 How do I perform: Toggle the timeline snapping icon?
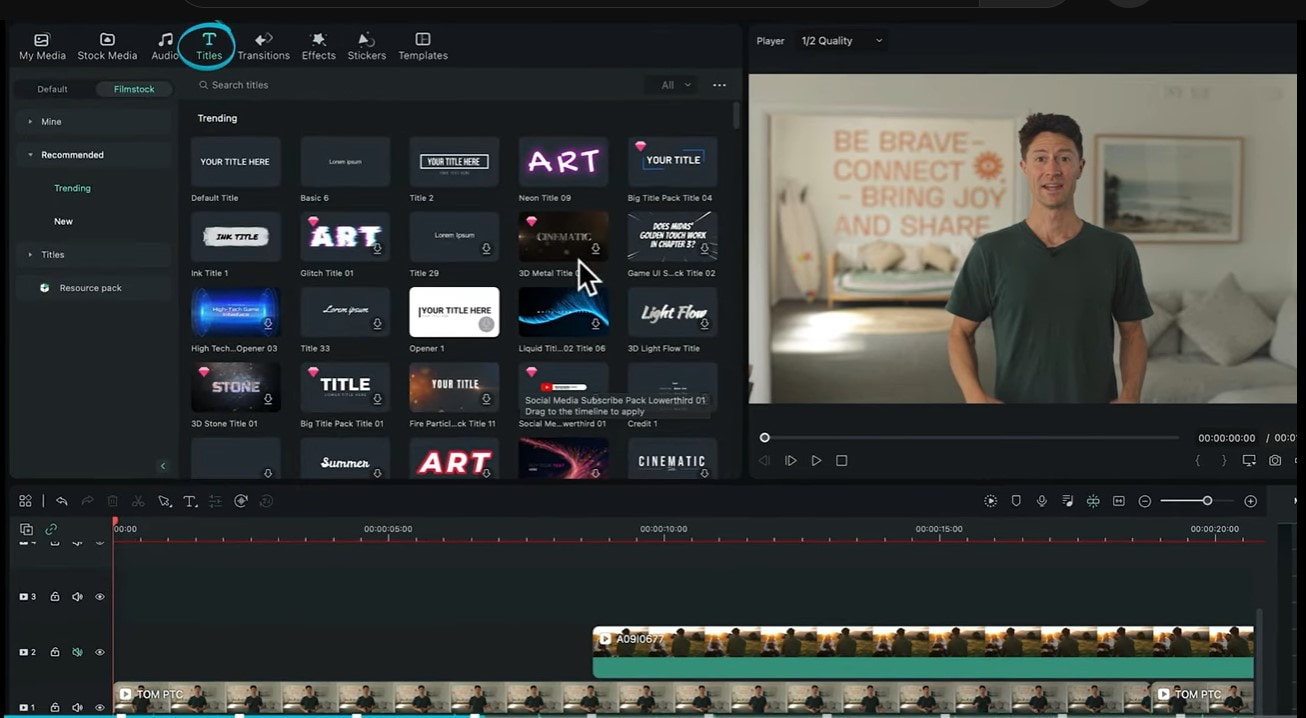1093,501
